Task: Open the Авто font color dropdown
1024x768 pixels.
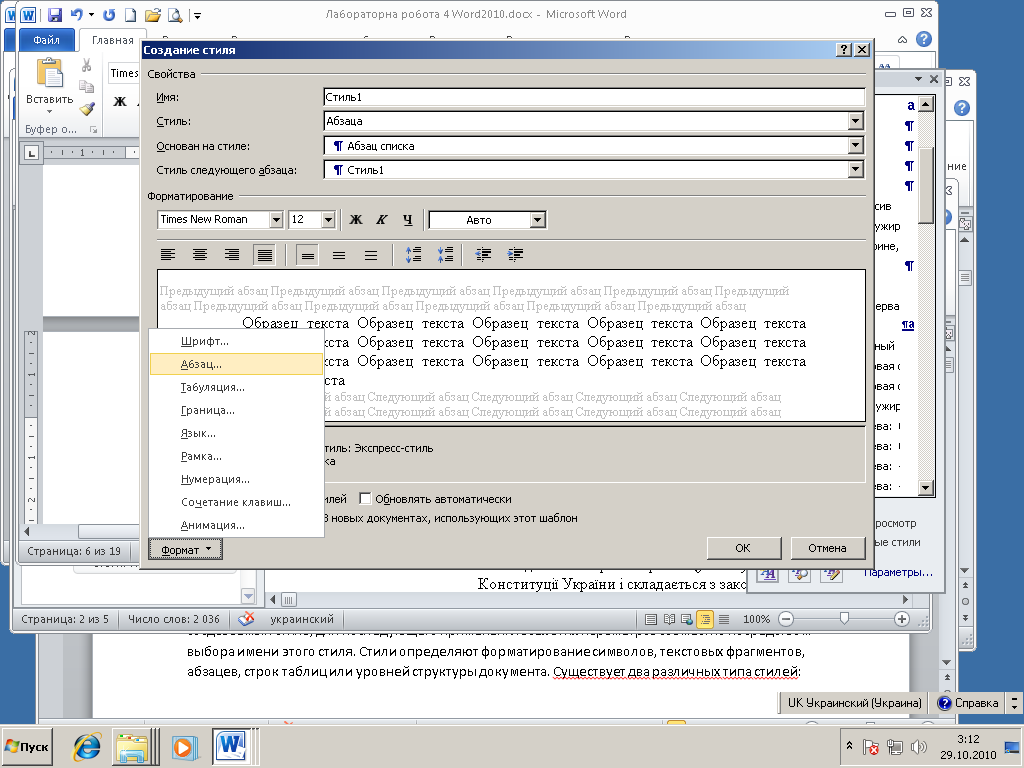Action: coord(537,220)
